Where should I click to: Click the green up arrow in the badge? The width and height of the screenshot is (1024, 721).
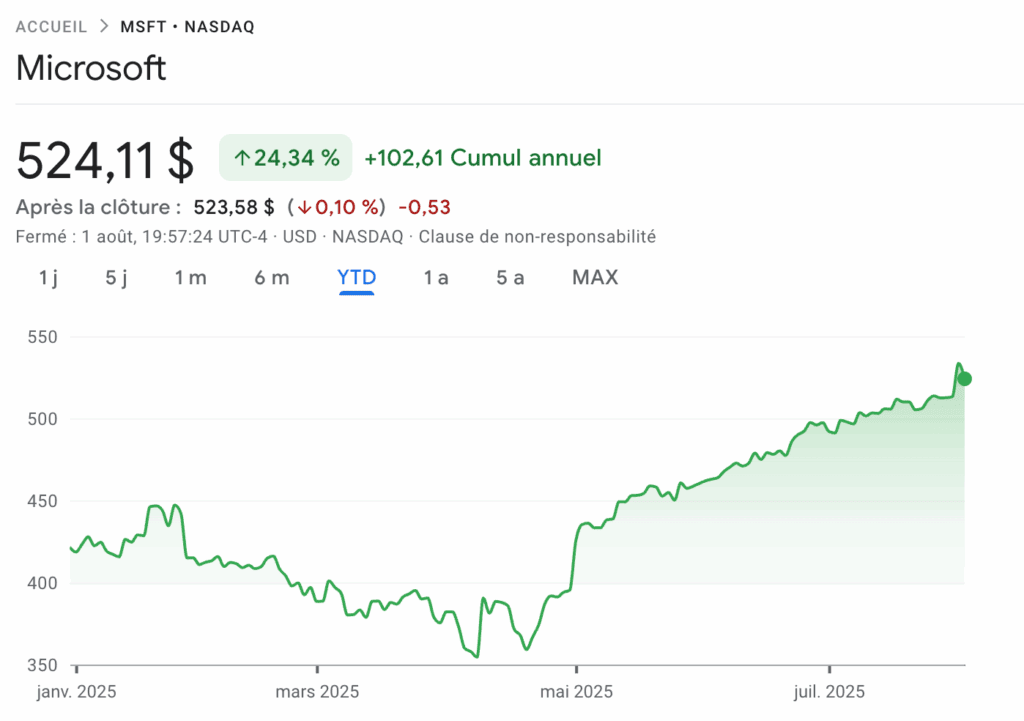(x=242, y=158)
